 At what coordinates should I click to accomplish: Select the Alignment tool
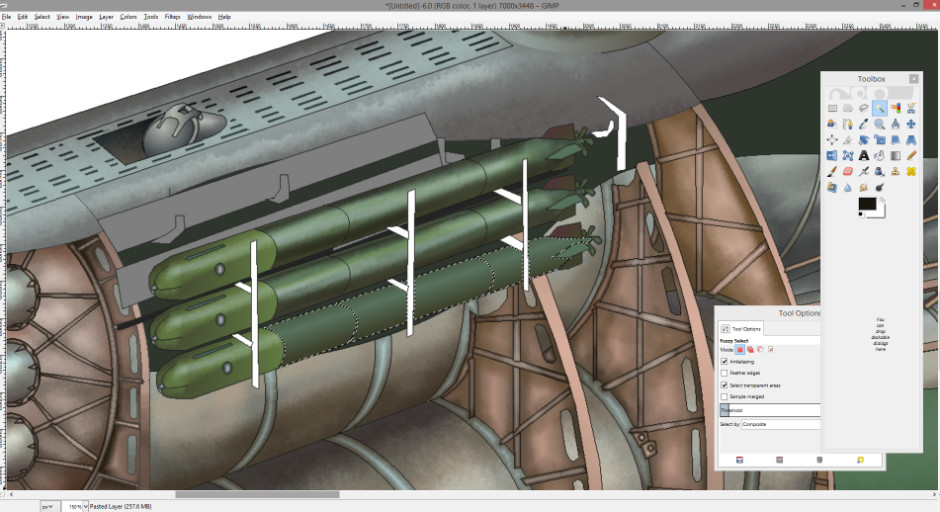832,140
